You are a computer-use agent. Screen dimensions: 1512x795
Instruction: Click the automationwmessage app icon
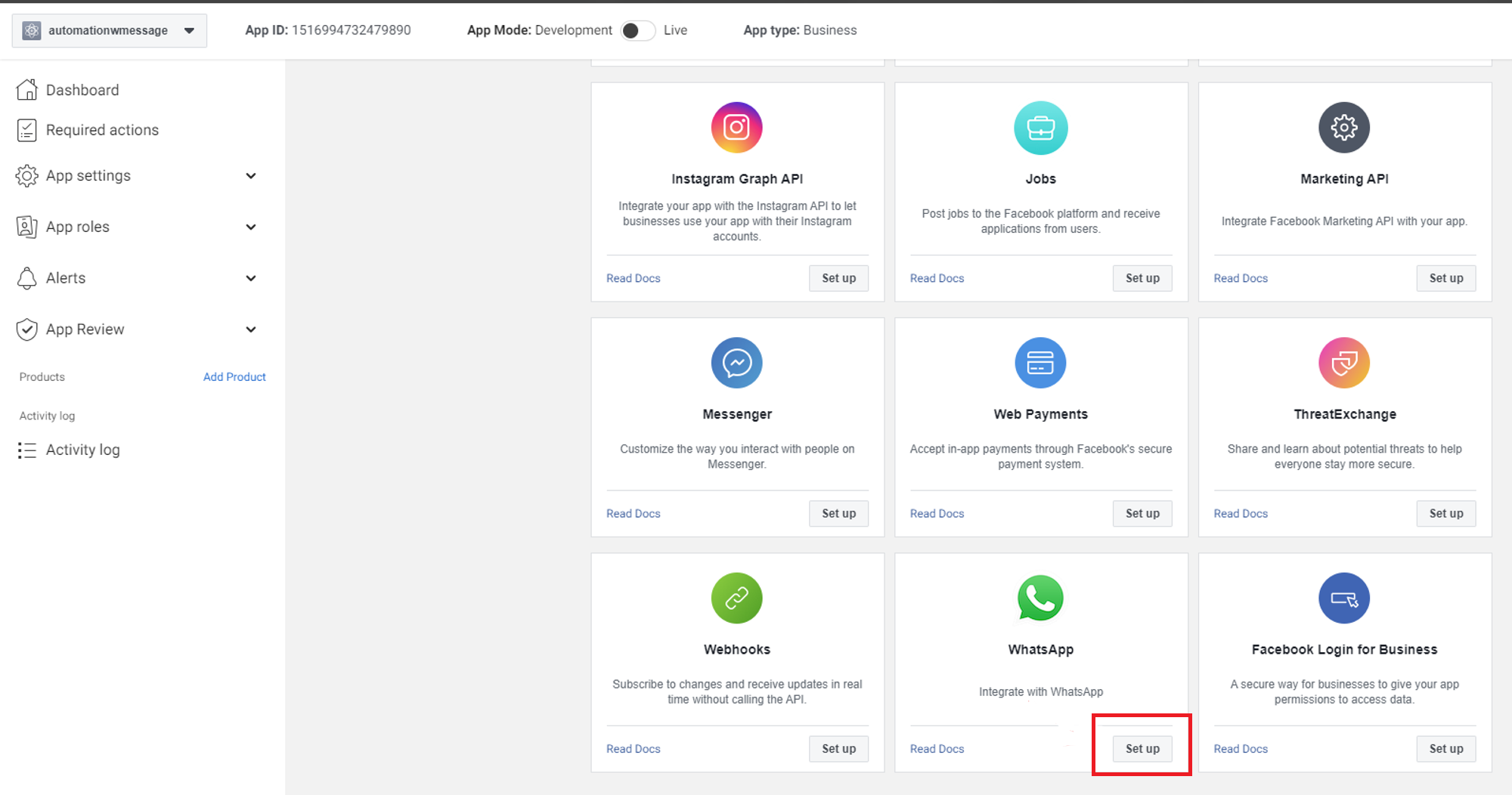point(32,30)
